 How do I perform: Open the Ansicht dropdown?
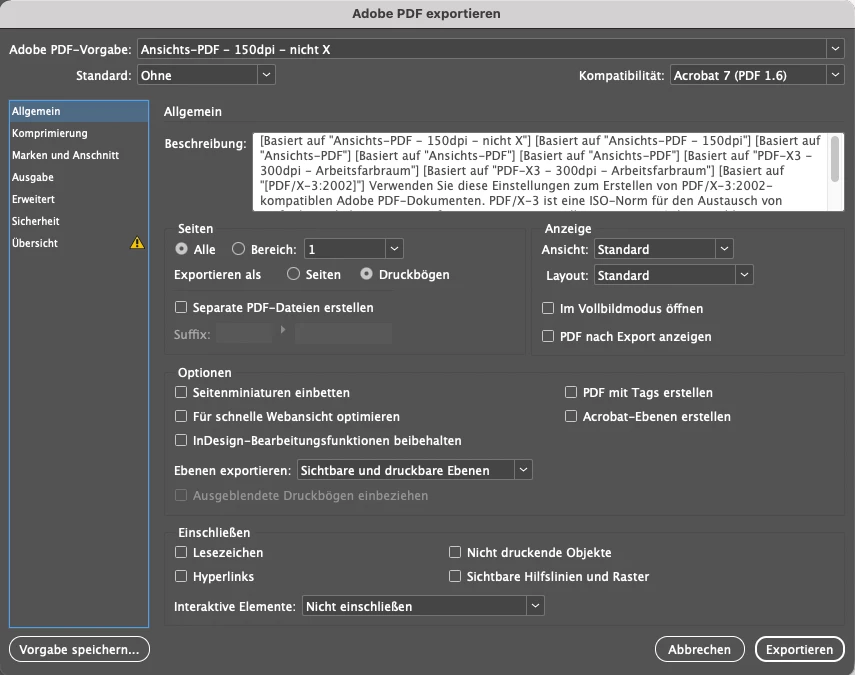pos(664,249)
